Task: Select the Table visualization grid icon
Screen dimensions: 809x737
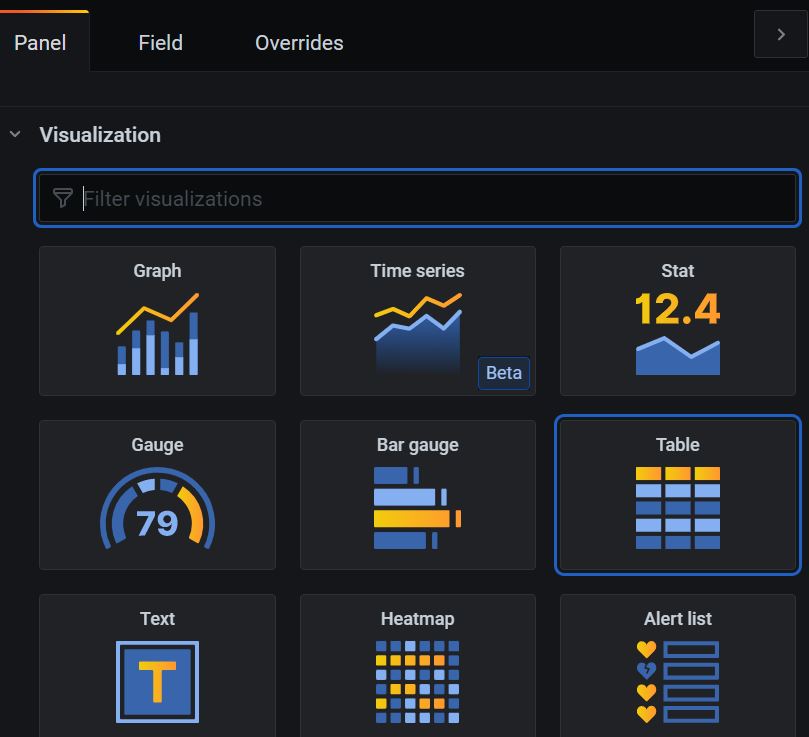Action: (677, 508)
